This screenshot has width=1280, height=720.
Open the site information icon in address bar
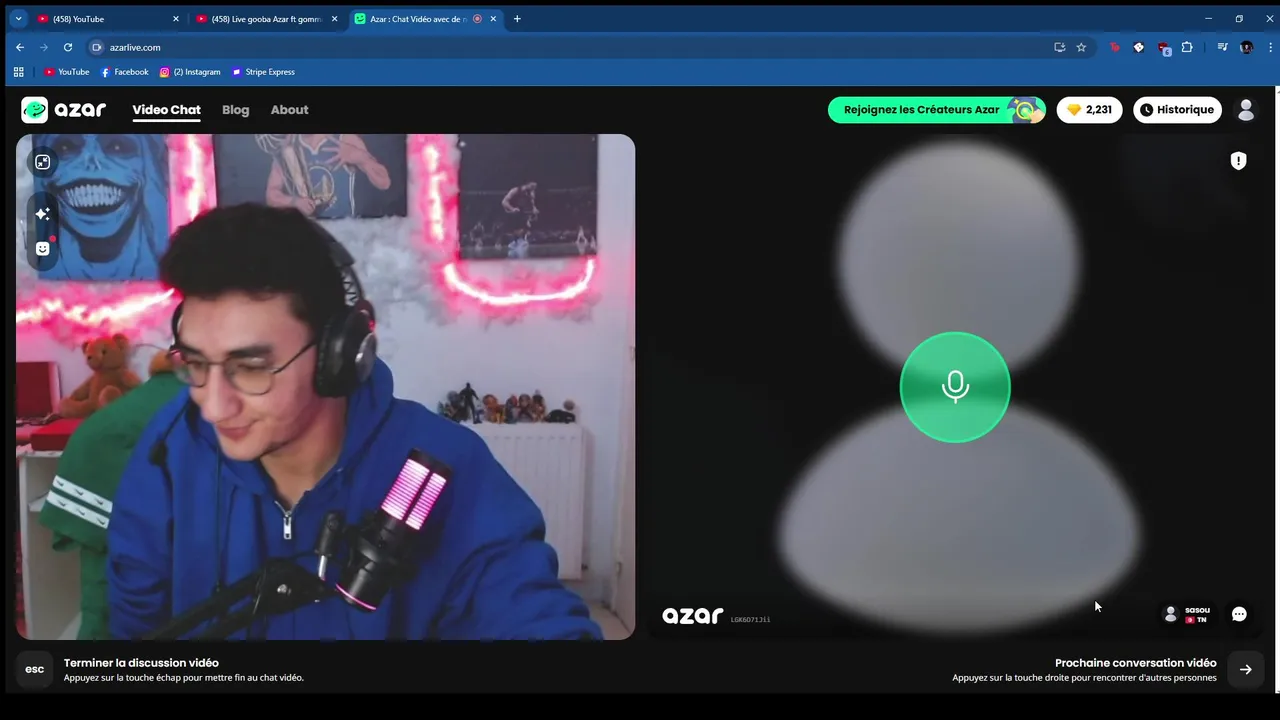coord(97,47)
